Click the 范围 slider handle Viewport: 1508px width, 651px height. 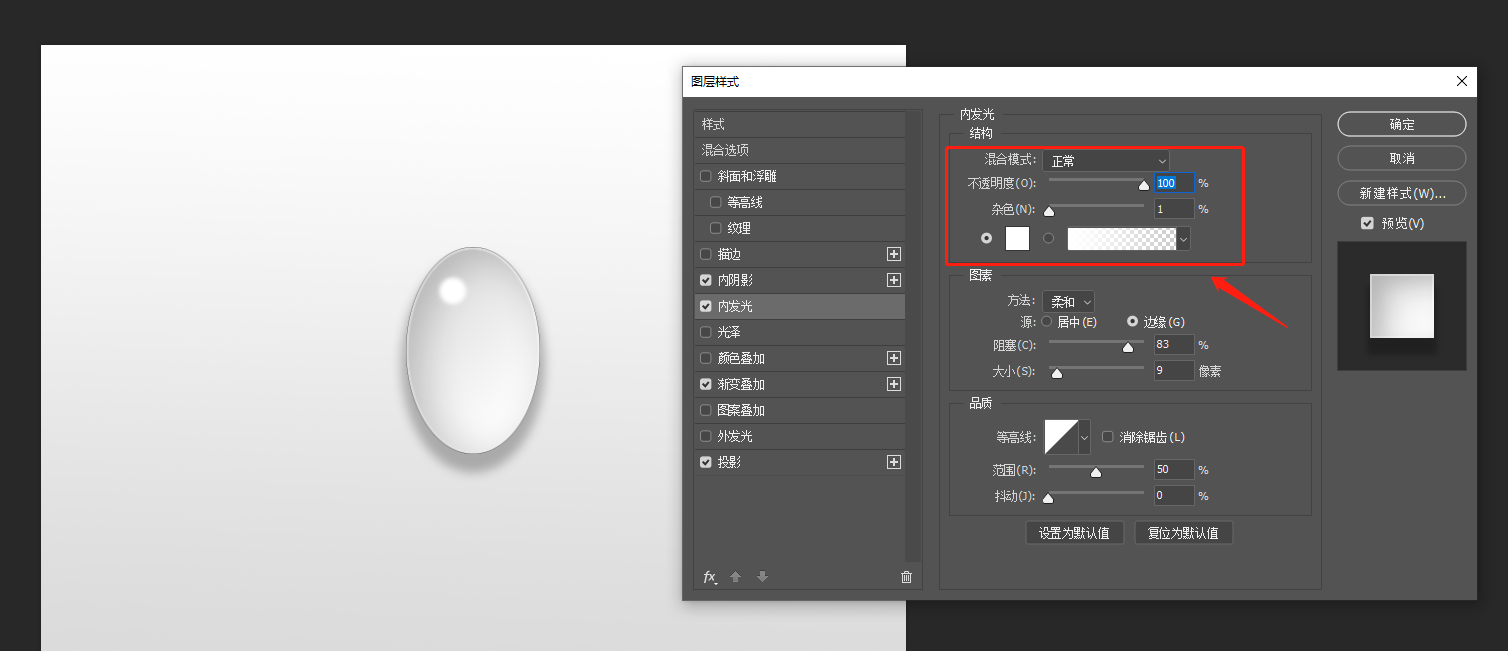coord(1096,471)
